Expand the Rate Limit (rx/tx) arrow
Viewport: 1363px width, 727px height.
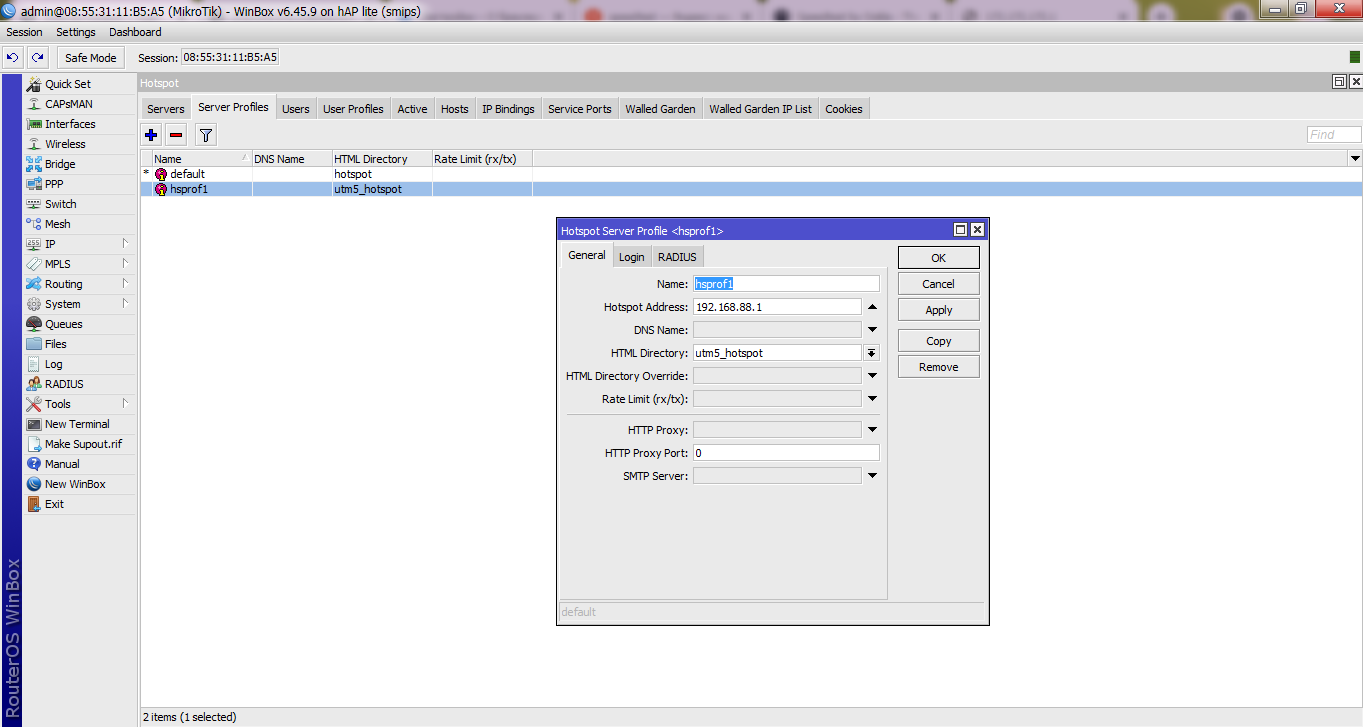872,399
